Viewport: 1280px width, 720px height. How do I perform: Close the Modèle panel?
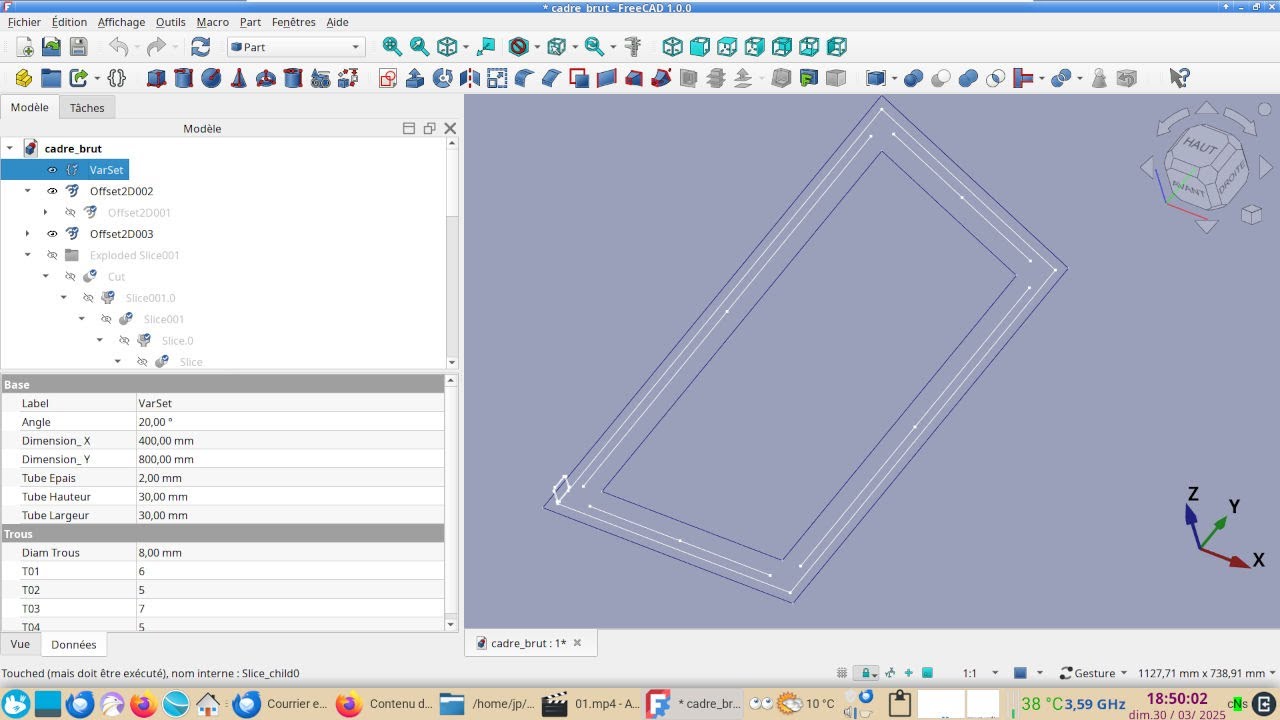pyautogui.click(x=450, y=128)
